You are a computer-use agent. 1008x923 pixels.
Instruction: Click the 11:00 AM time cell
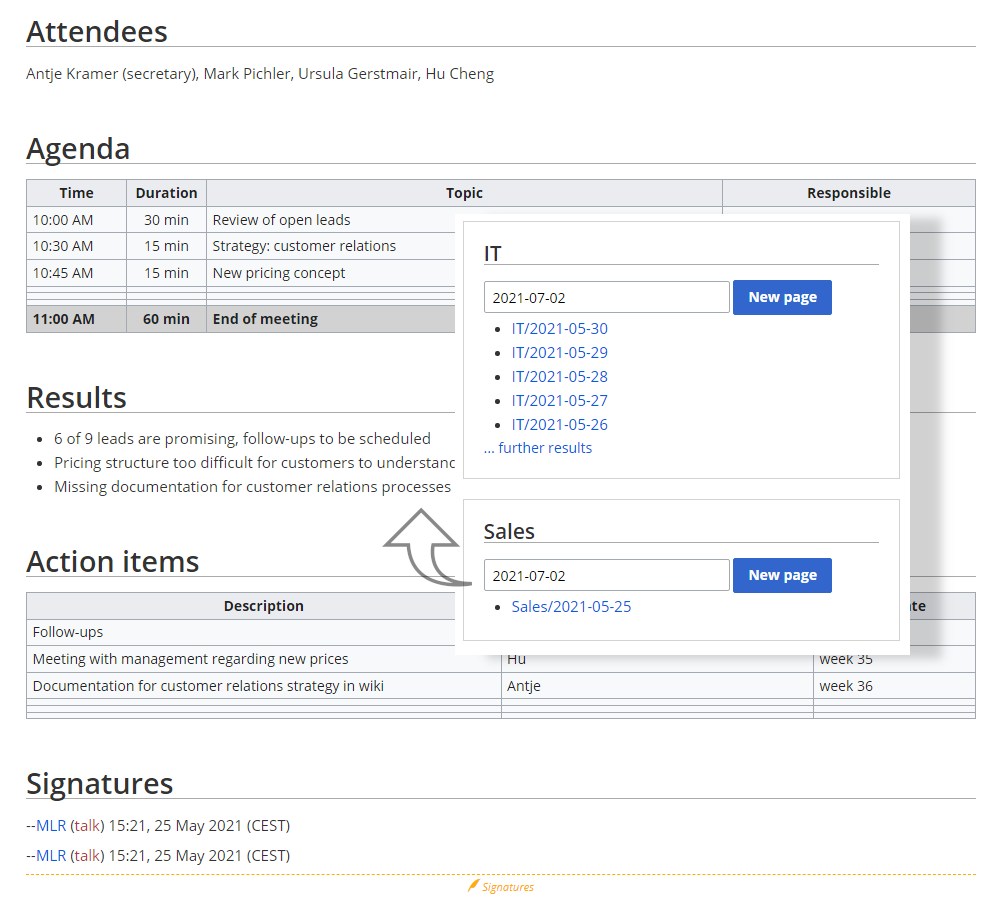point(76,319)
